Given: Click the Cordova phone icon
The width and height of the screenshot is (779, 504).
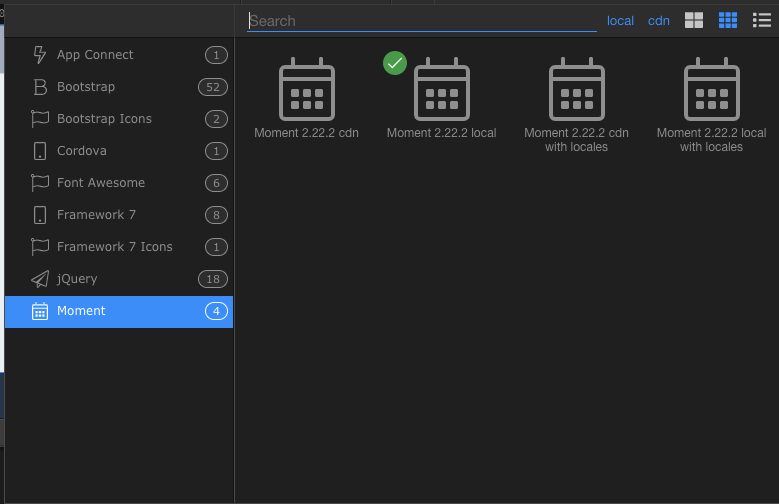Looking at the screenshot, I should click(40, 151).
